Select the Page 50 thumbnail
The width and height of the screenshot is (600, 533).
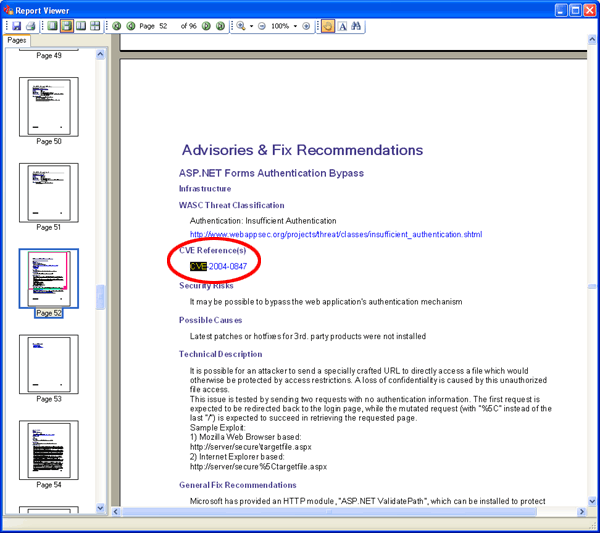click(48, 106)
